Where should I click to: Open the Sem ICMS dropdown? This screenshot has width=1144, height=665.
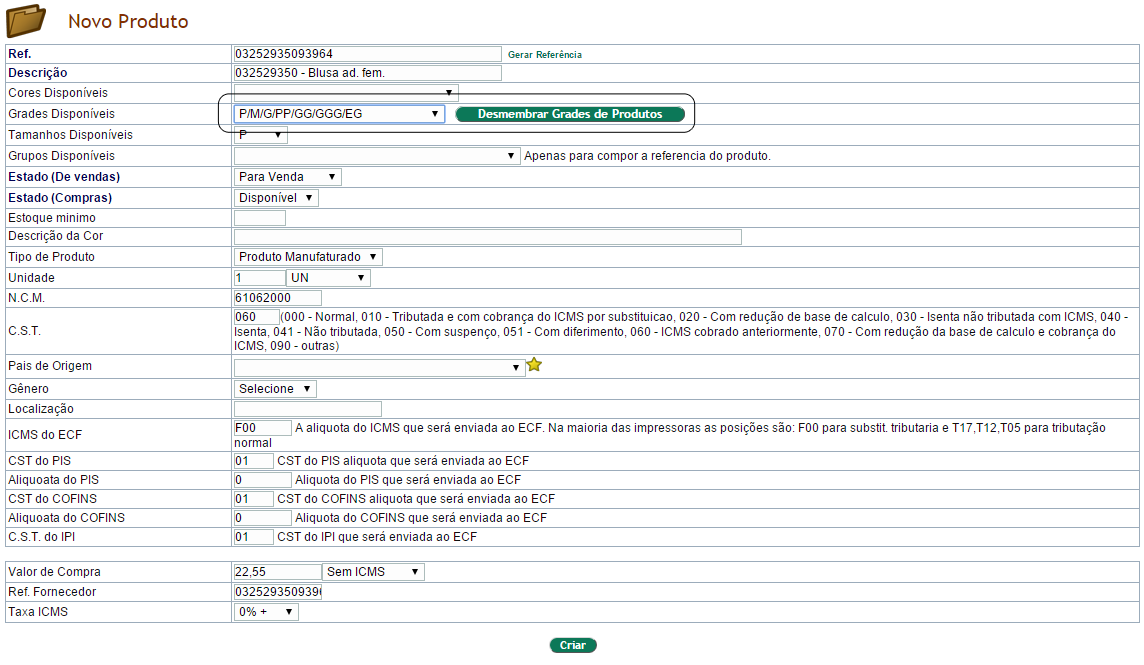click(x=373, y=572)
